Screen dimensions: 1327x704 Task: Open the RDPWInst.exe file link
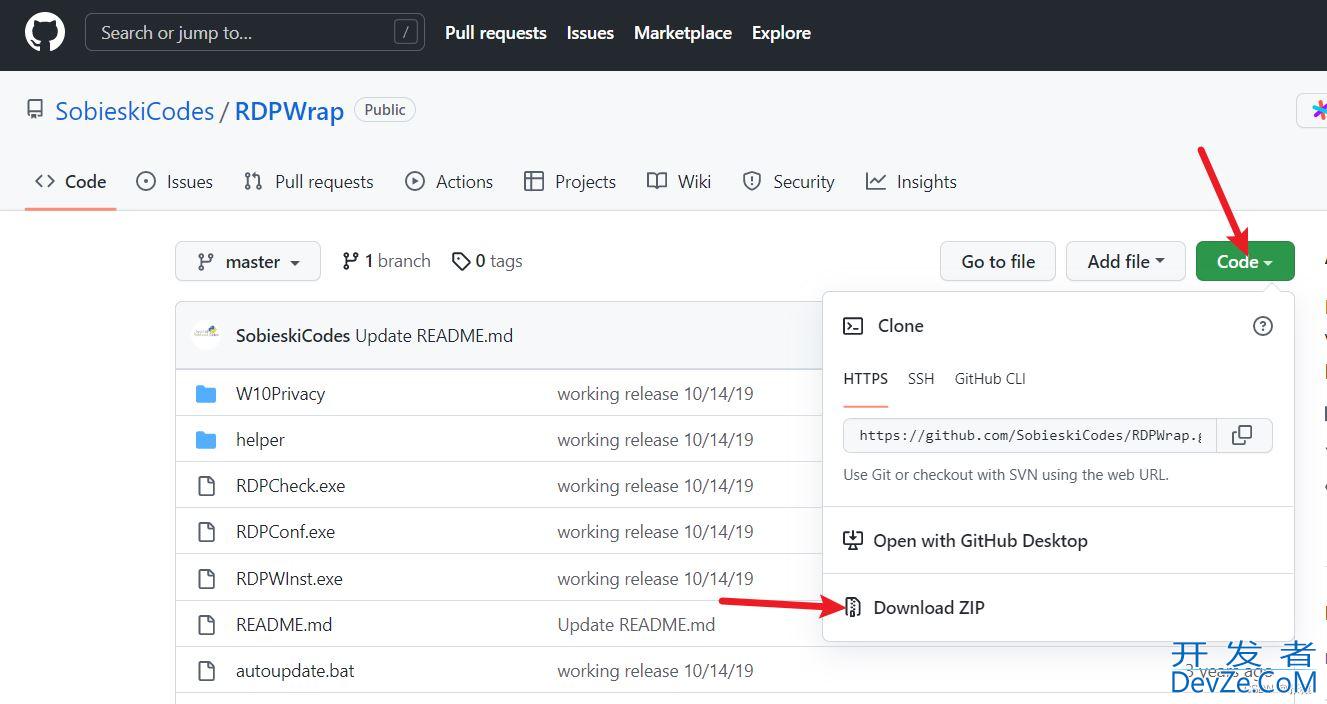click(289, 579)
